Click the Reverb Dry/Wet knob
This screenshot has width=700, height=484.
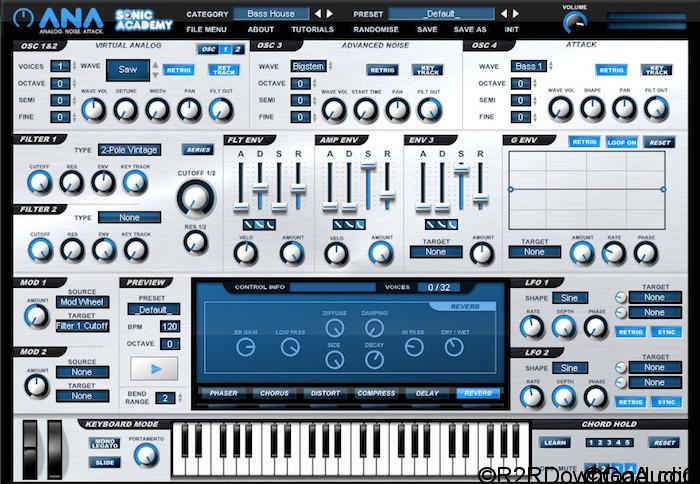click(454, 347)
